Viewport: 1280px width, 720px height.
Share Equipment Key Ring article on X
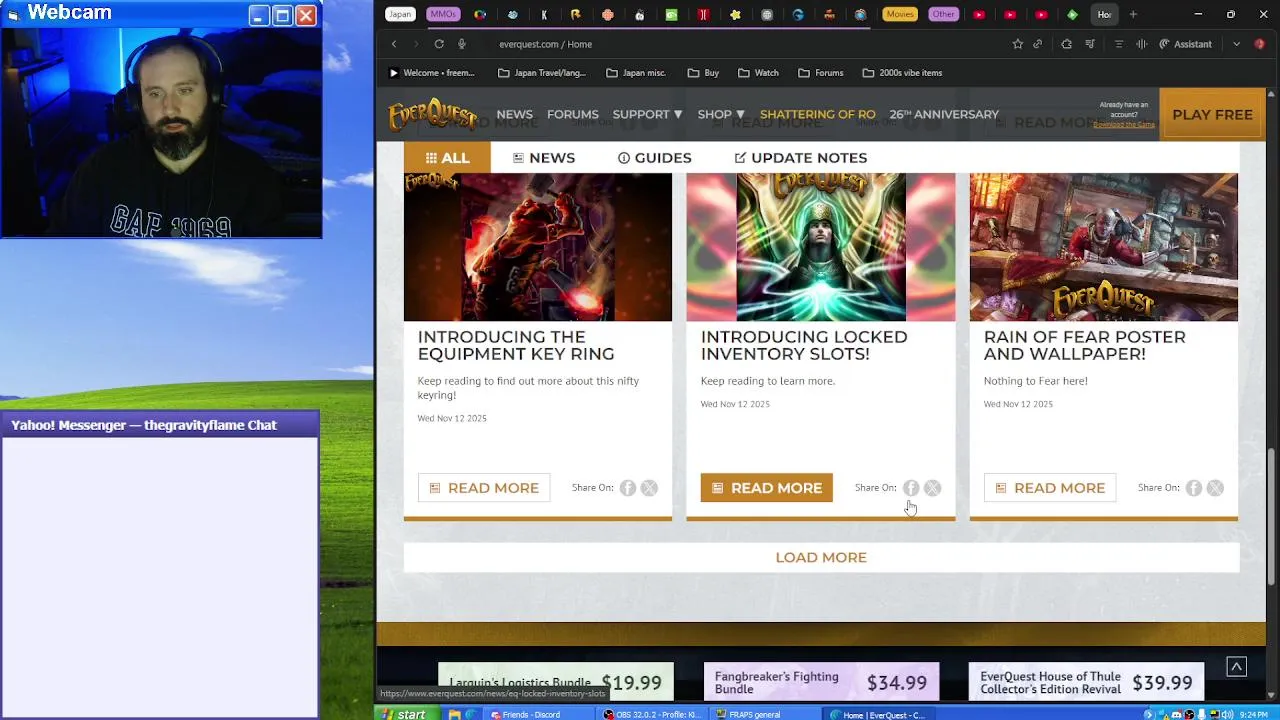[x=649, y=488]
